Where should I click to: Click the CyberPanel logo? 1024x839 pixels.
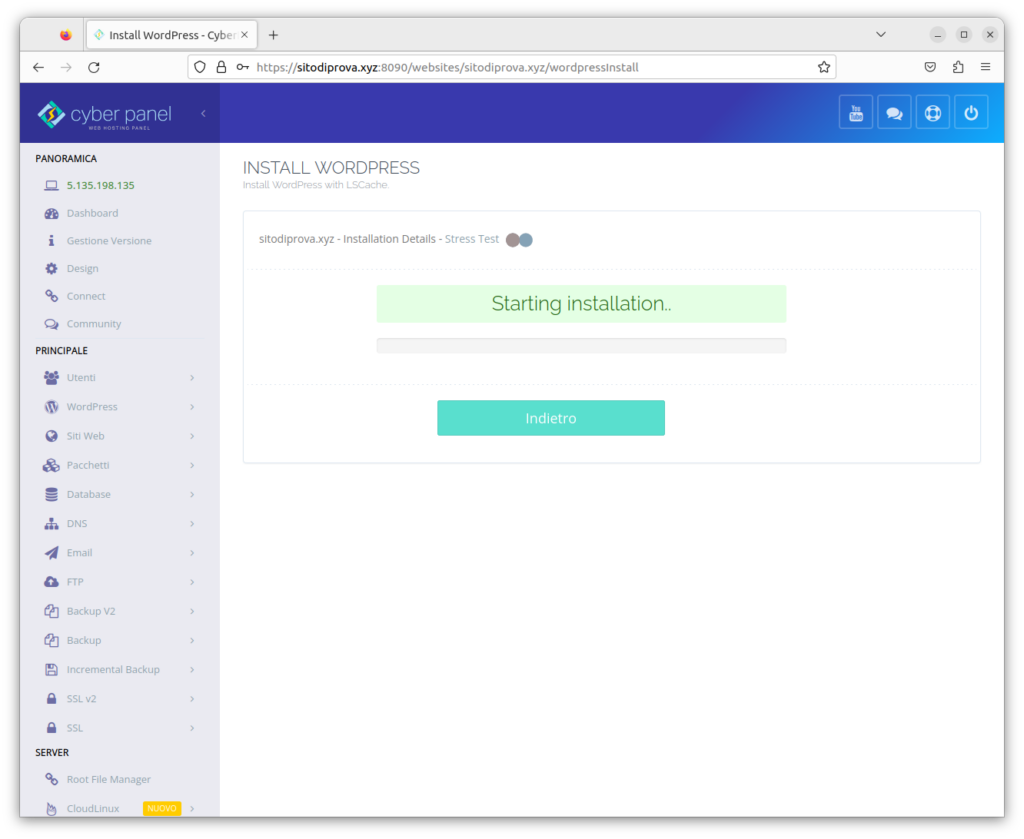(x=104, y=115)
